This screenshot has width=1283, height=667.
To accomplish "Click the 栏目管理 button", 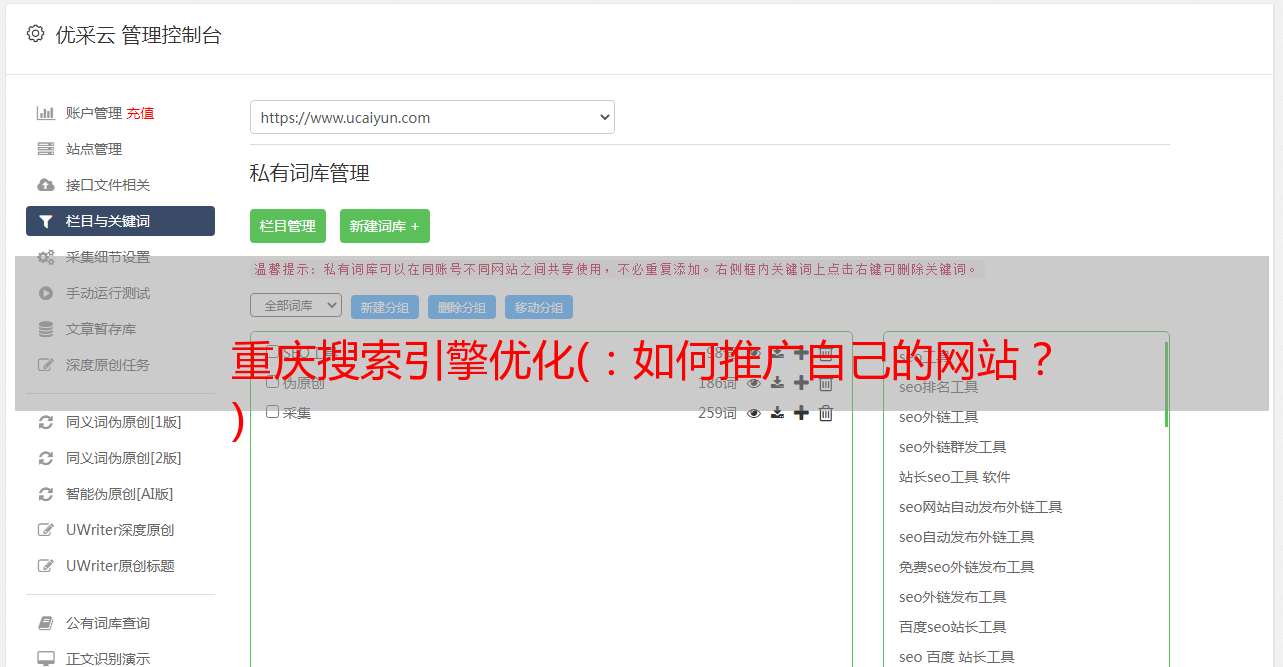I will click(288, 226).
